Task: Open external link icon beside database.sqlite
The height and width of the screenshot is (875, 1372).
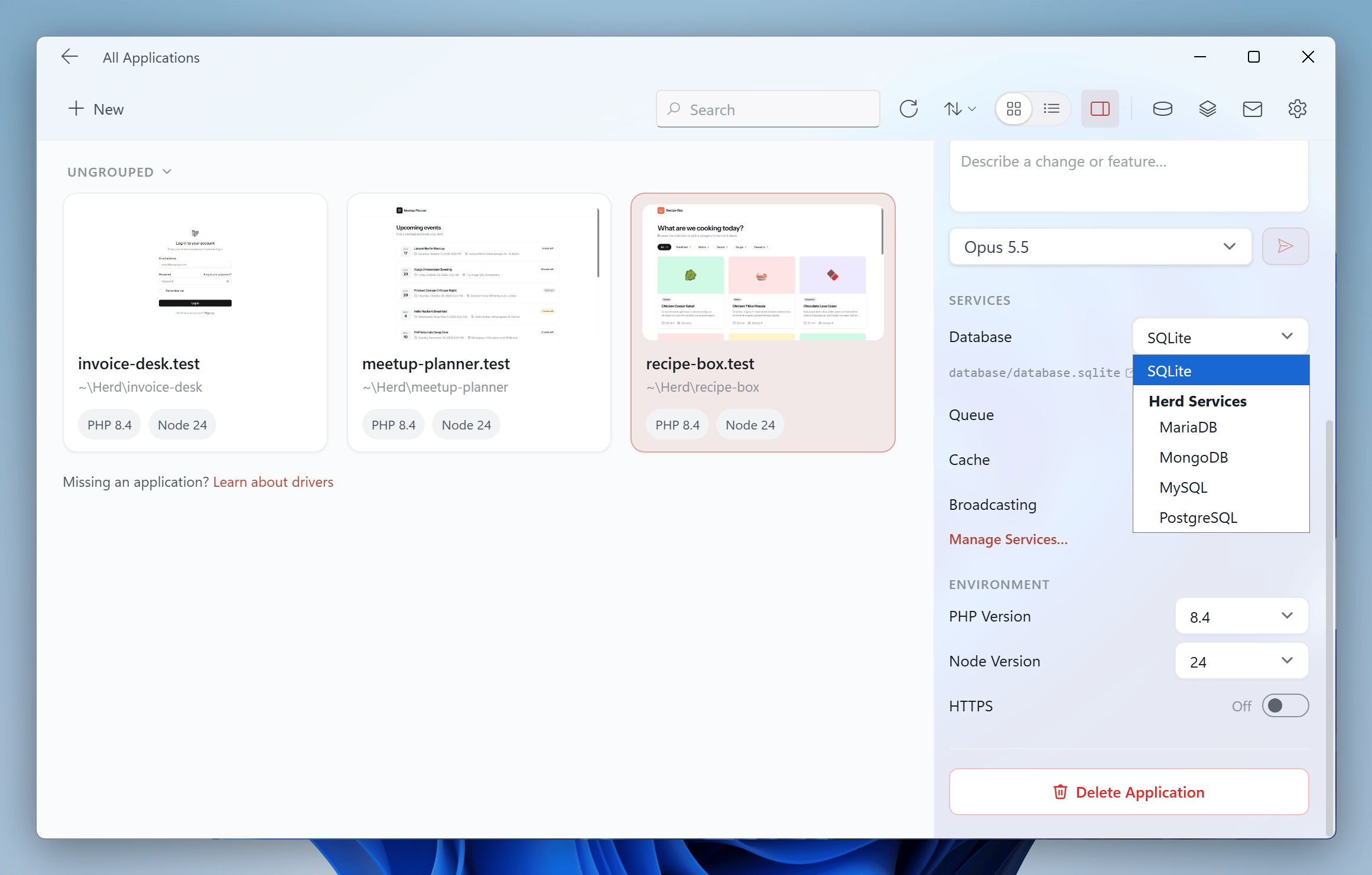Action: (1129, 373)
